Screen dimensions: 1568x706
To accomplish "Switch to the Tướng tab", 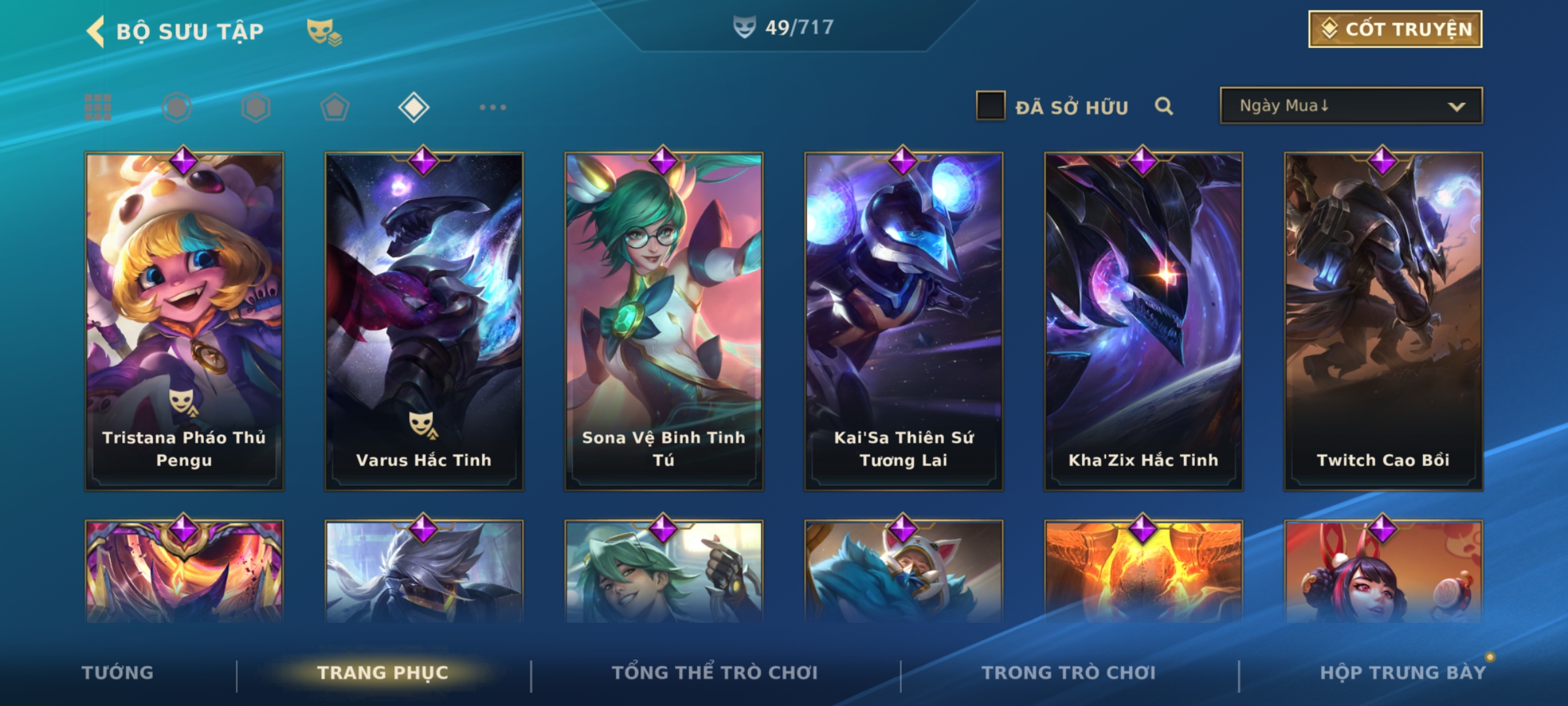I will click(118, 673).
